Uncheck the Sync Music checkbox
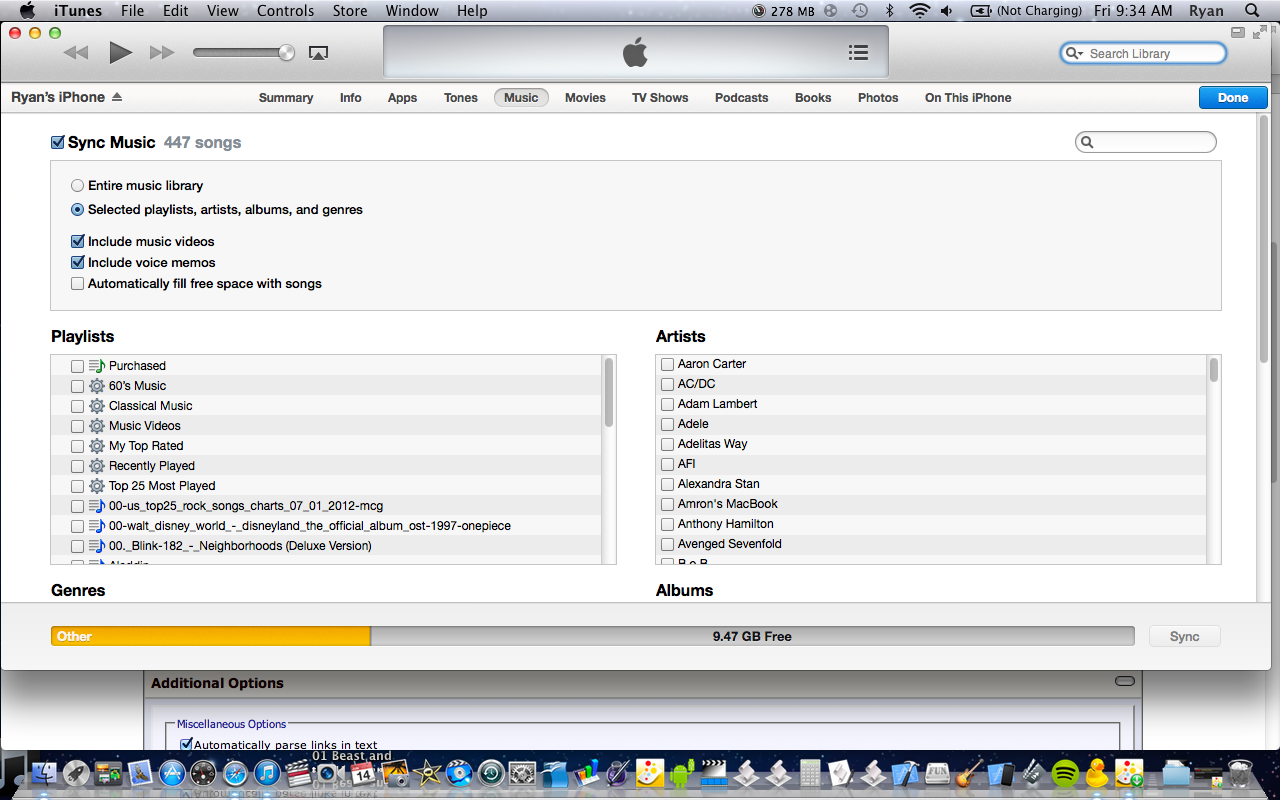This screenshot has height=800, width=1280. click(58, 142)
